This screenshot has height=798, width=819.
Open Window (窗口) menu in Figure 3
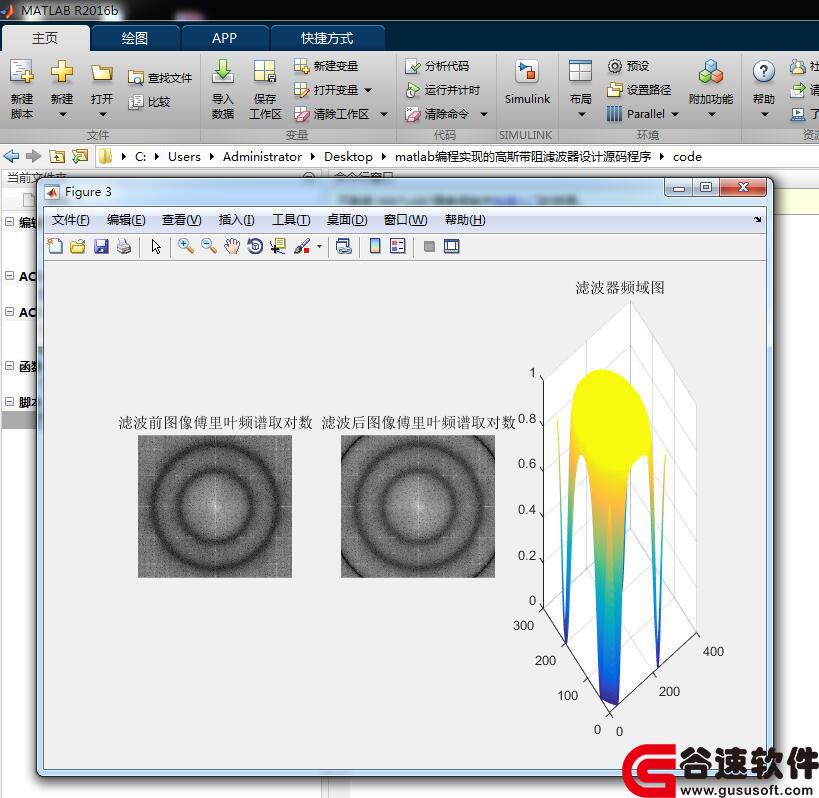[405, 220]
